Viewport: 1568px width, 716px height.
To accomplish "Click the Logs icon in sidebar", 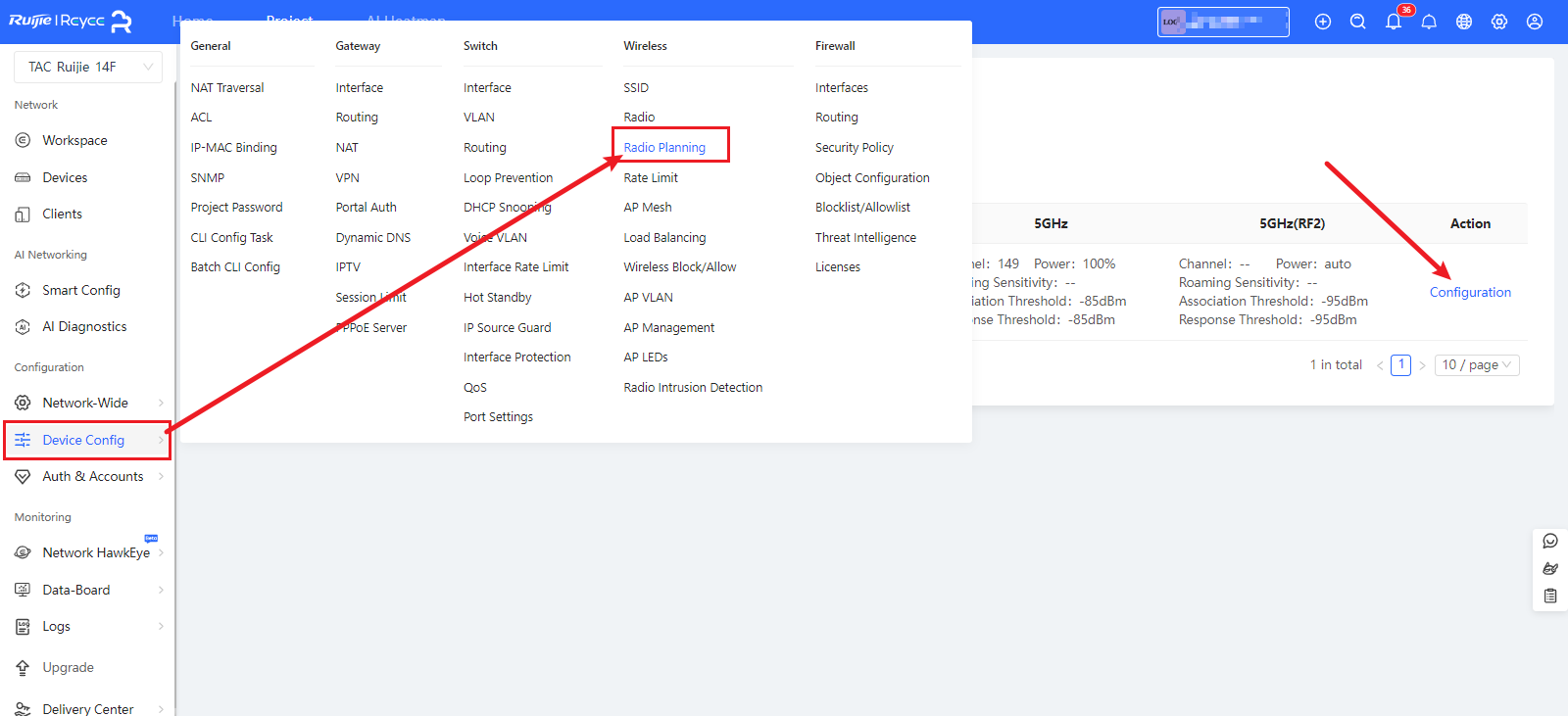I will [23, 626].
